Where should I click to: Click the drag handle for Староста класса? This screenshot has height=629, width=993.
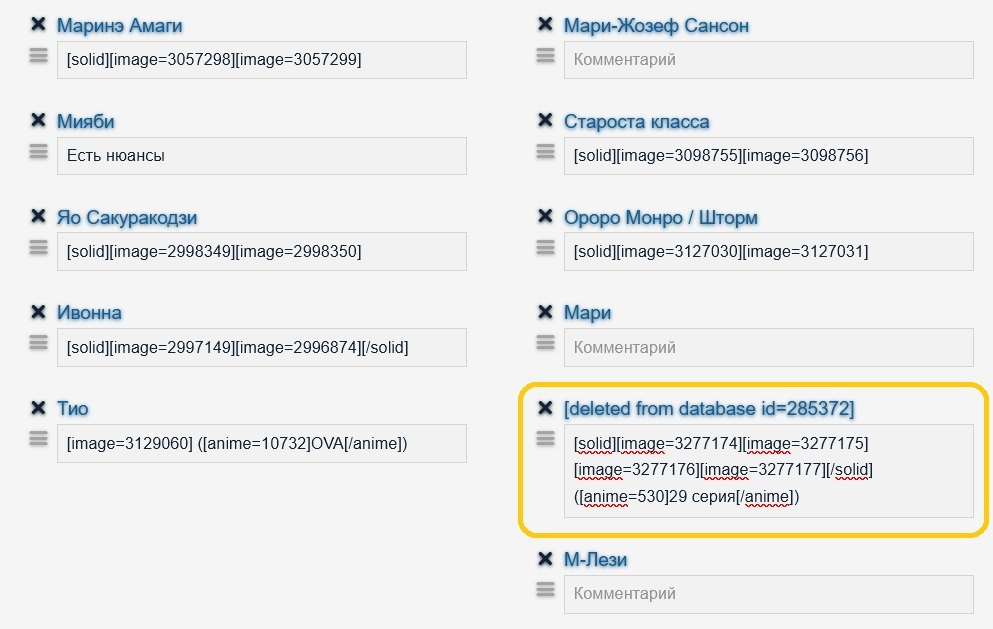(x=545, y=151)
